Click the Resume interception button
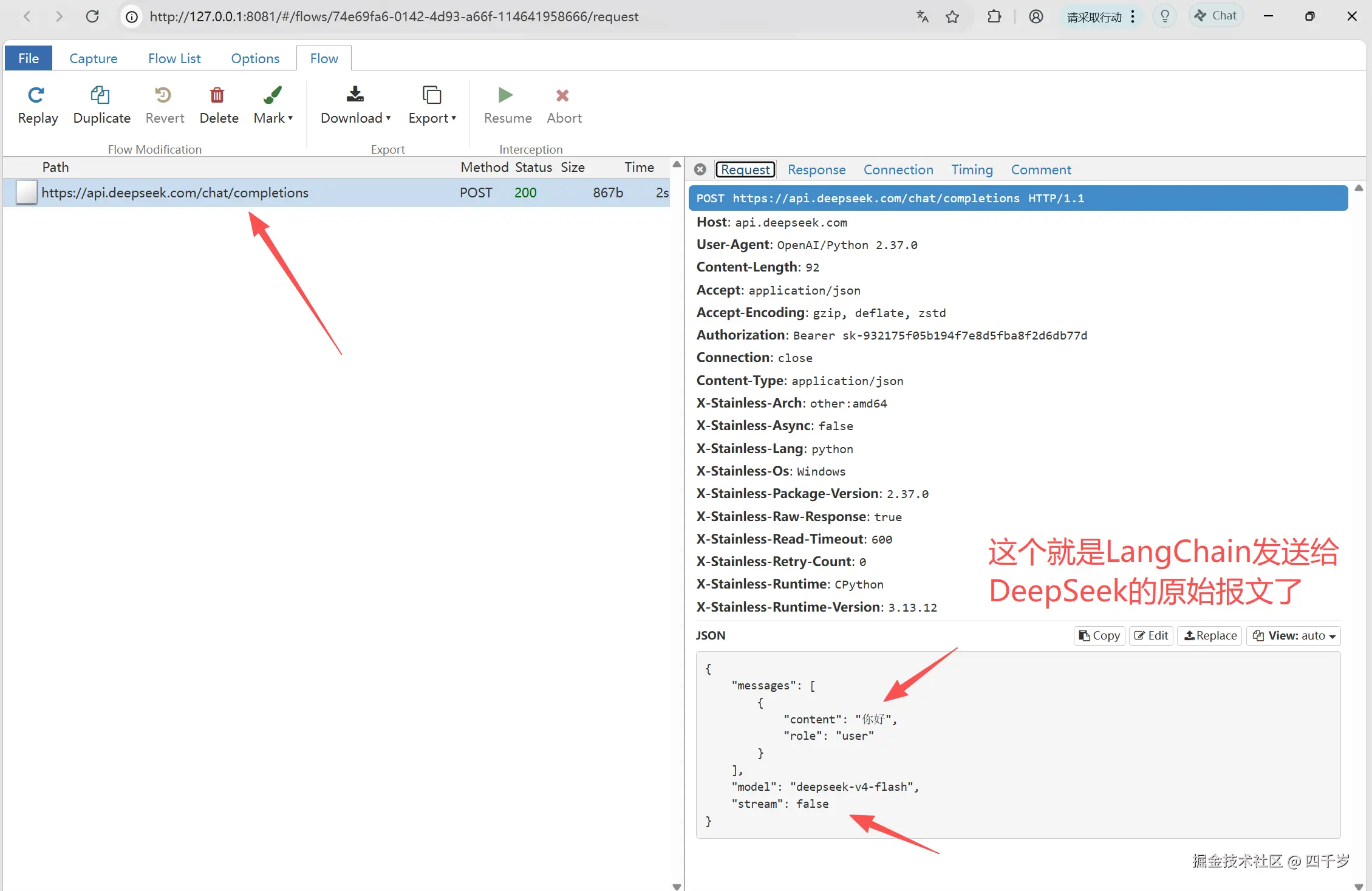This screenshot has width=1372, height=891. point(508,105)
